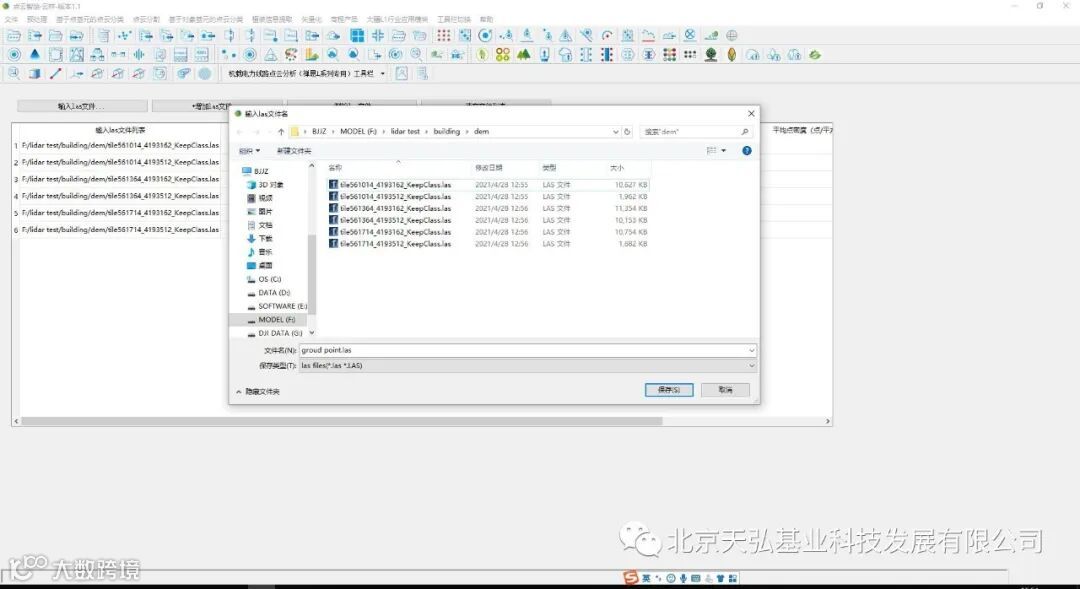Click the blue help icon in save dialog
The width and height of the screenshot is (1080, 589).
coord(747,150)
